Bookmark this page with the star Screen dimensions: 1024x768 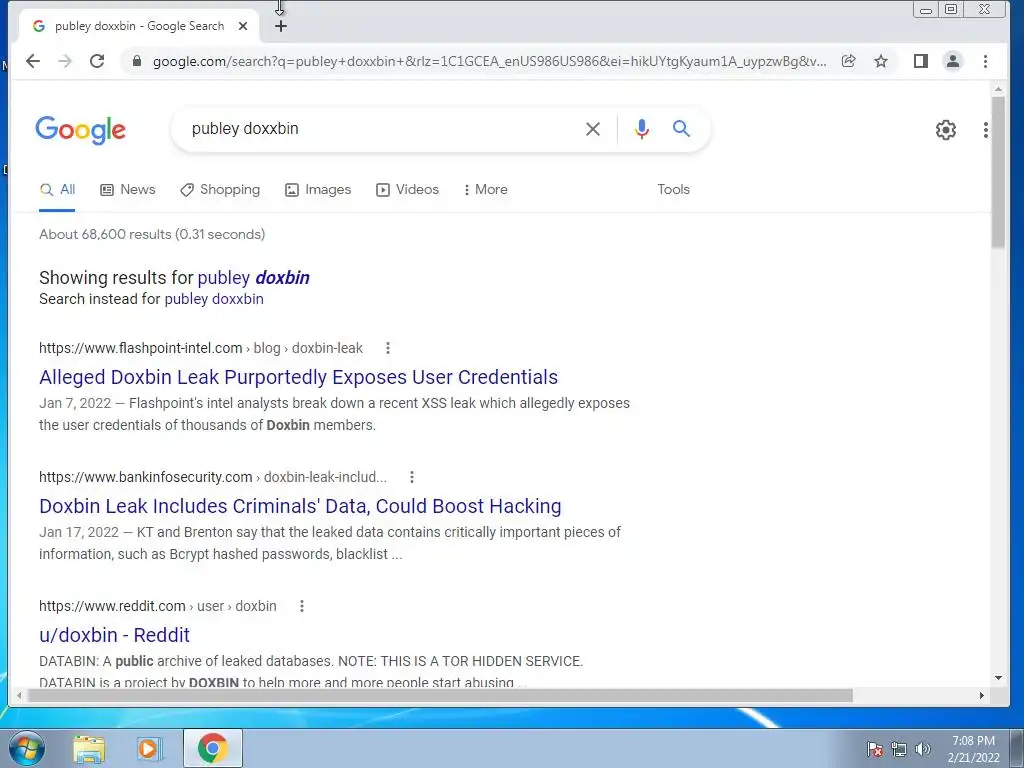(x=881, y=61)
